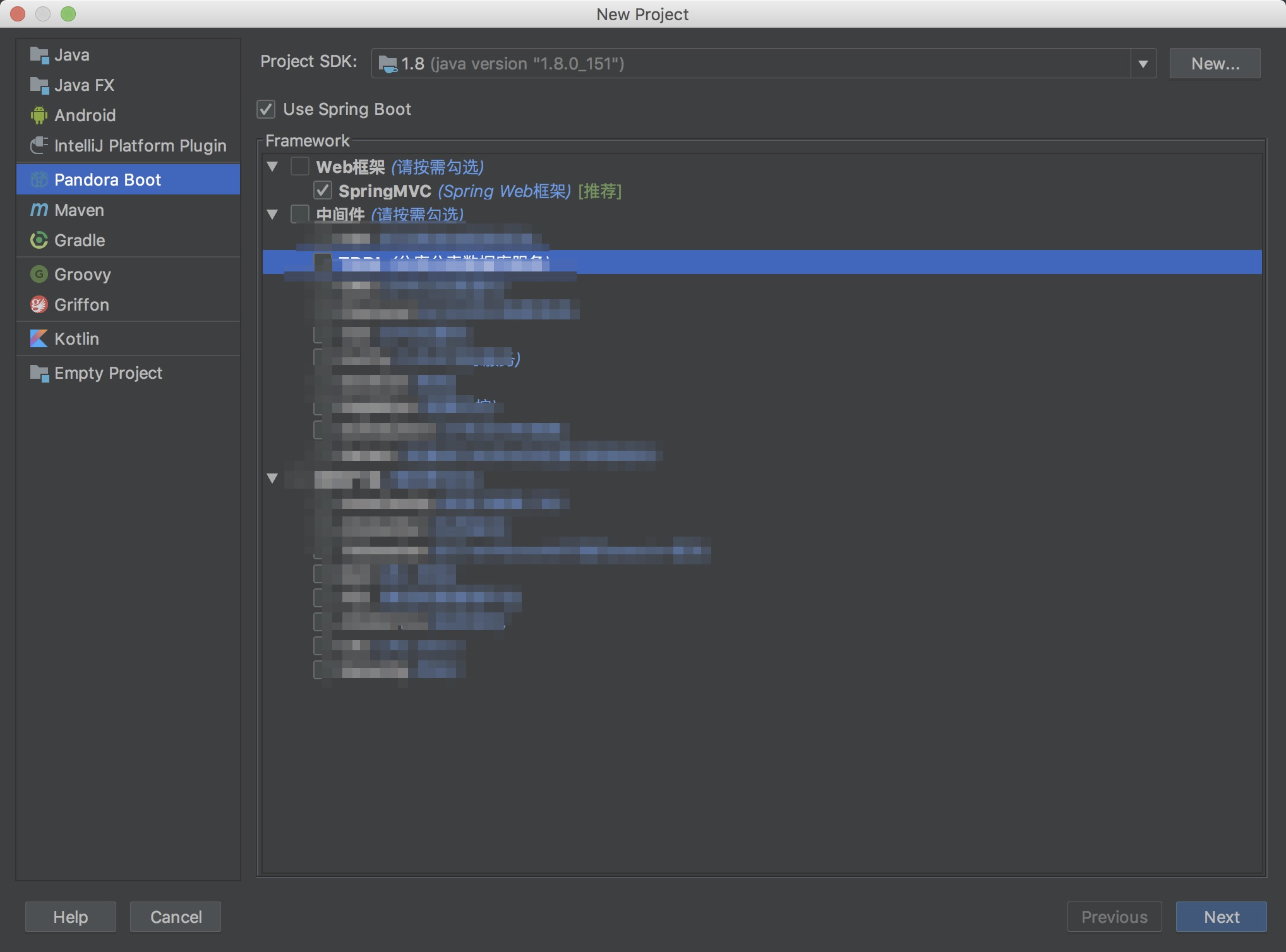Click the Empty Project folder icon

click(x=39, y=373)
